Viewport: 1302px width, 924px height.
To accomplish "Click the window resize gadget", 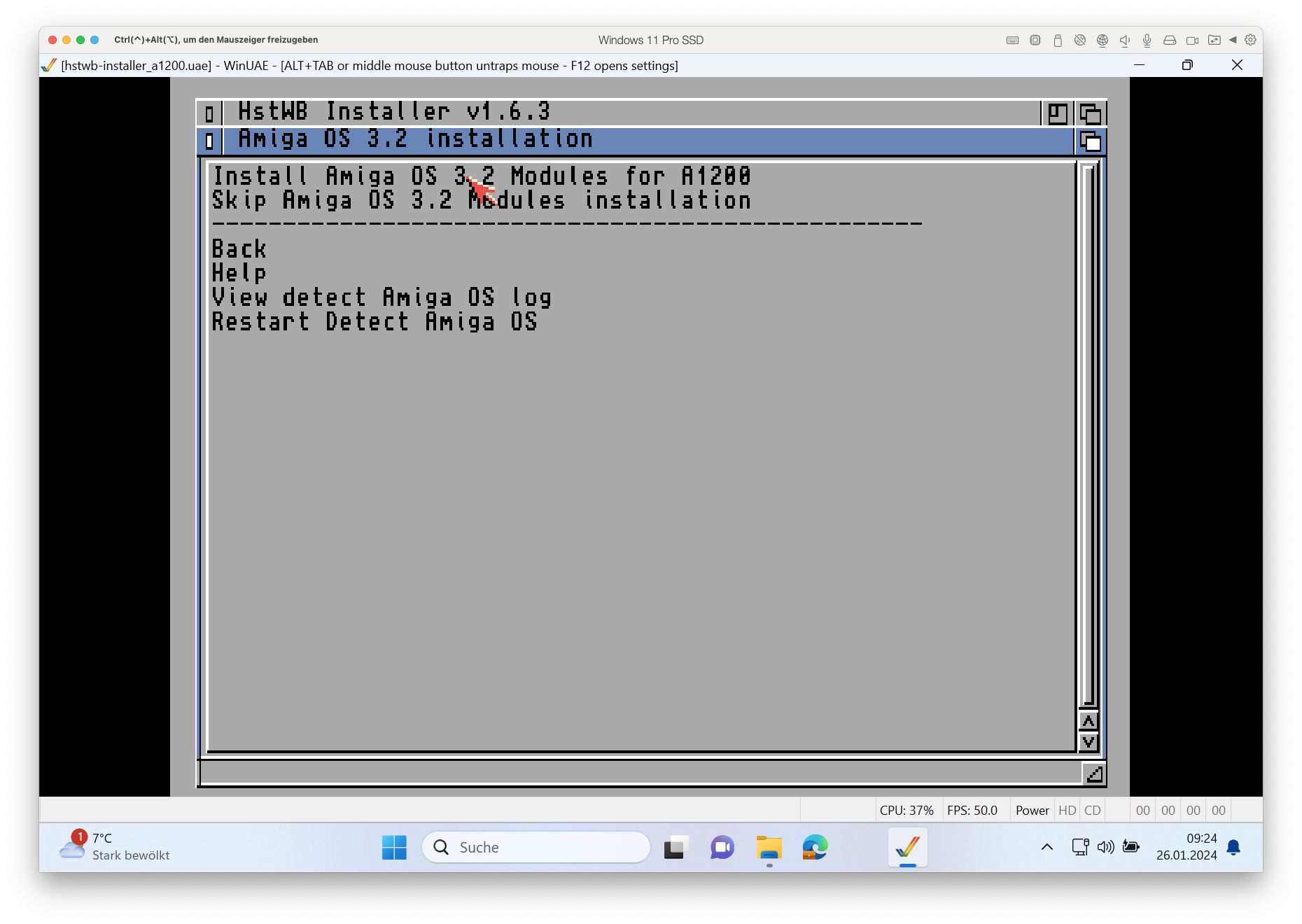I will tap(1093, 773).
